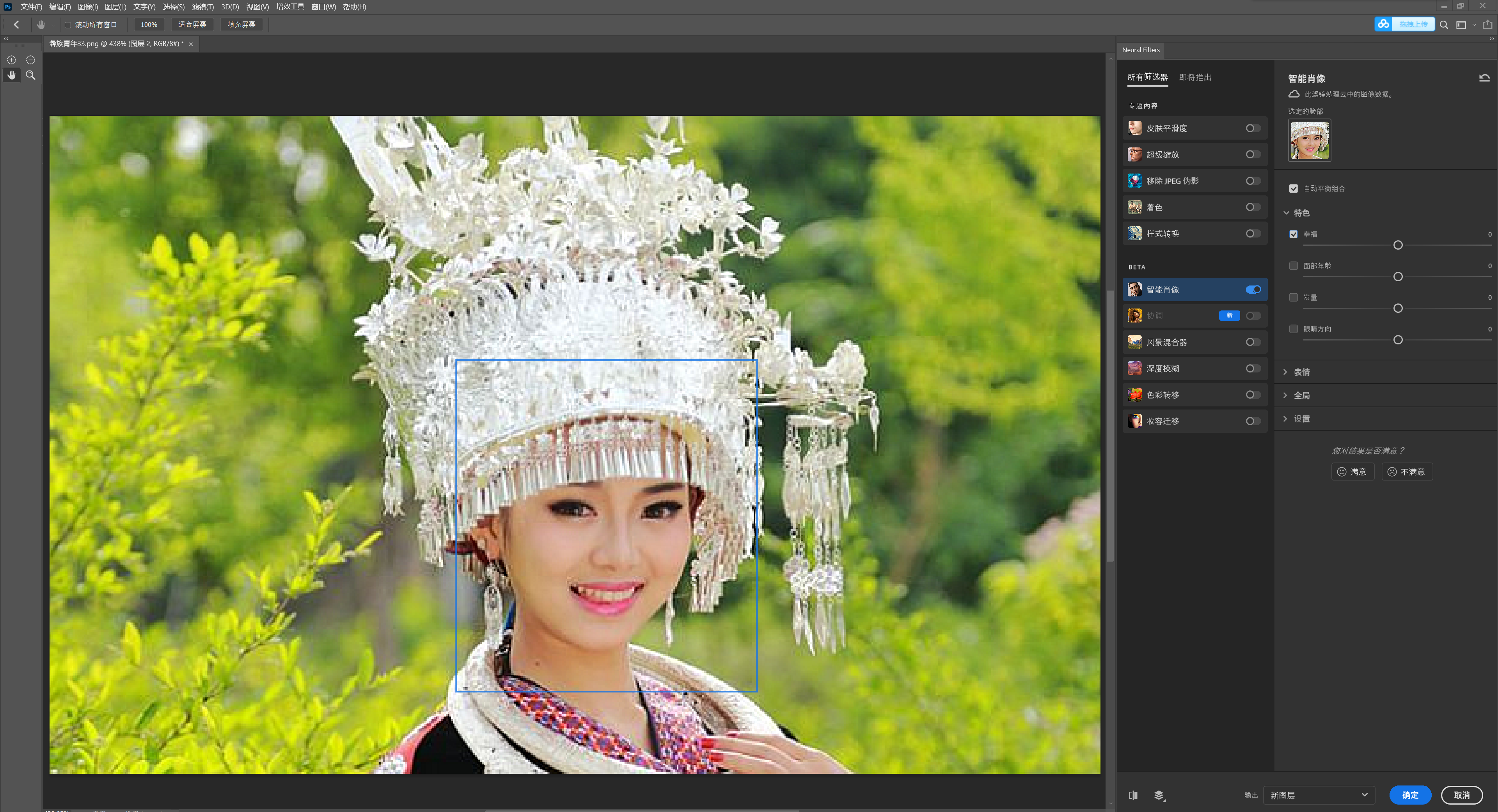Image resolution: width=1498 pixels, height=812 pixels.
Task: Expand the left tool panel double arrows
Action: [6, 38]
